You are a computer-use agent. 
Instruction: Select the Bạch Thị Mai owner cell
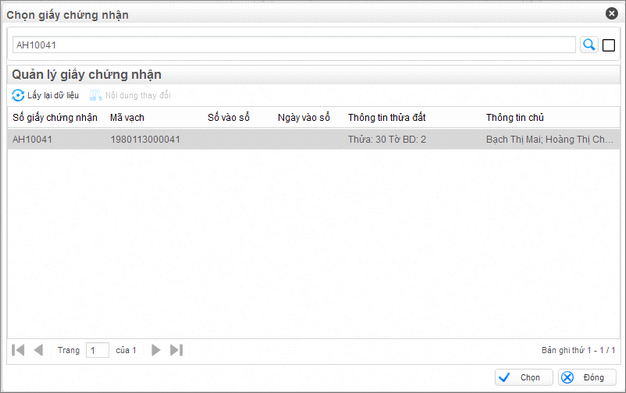(549, 139)
